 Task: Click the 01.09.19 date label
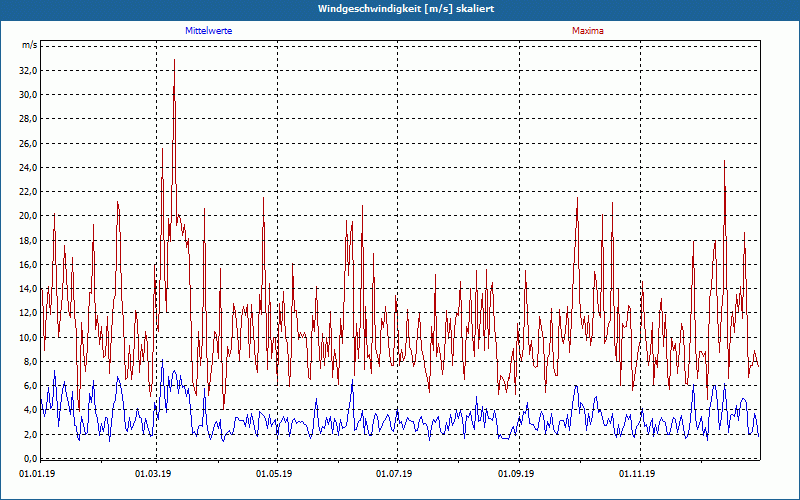coord(516,474)
